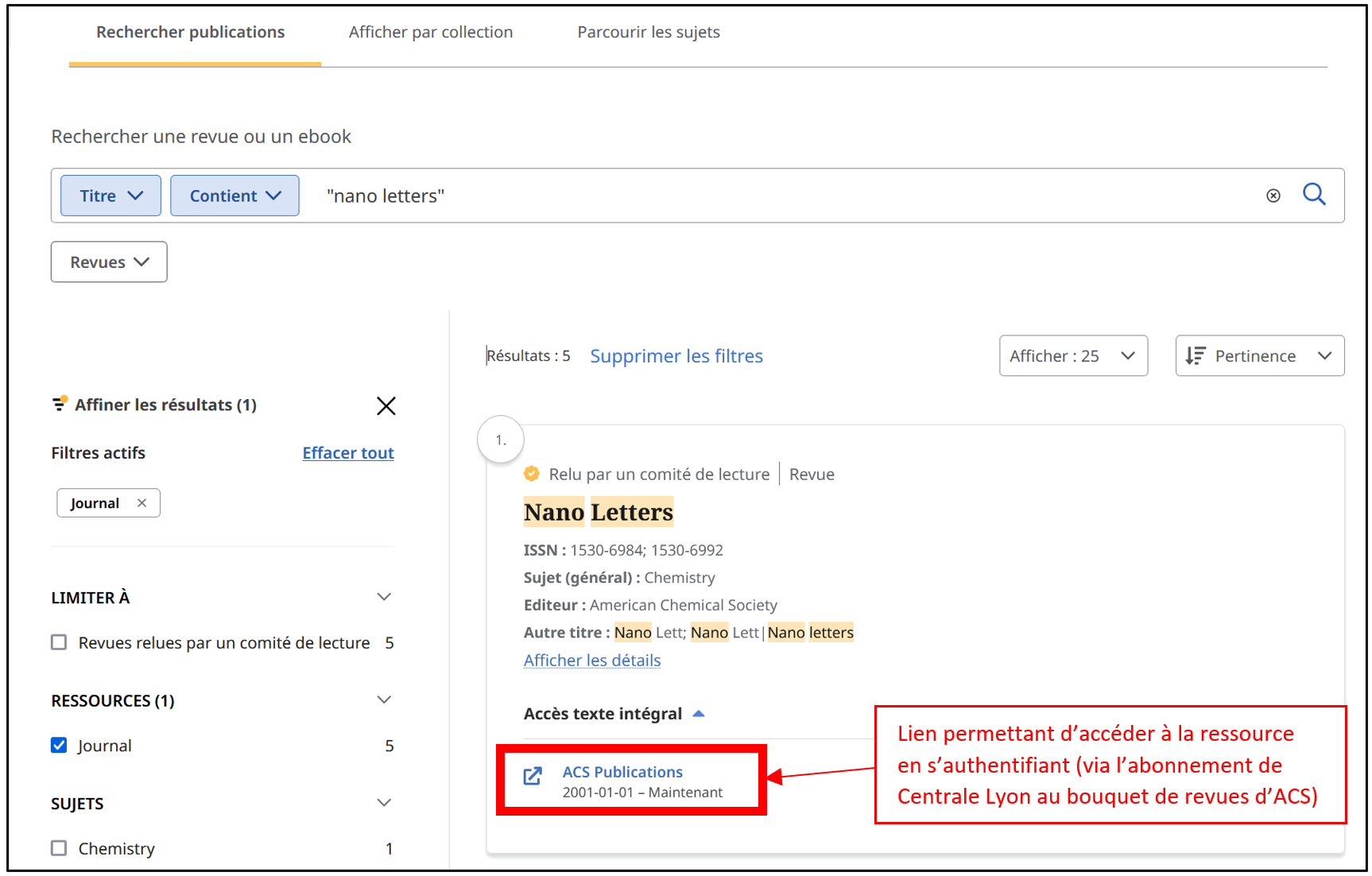Open the Pertinence sort dropdown
Screen dimensions: 1372x876
[x=1260, y=355]
